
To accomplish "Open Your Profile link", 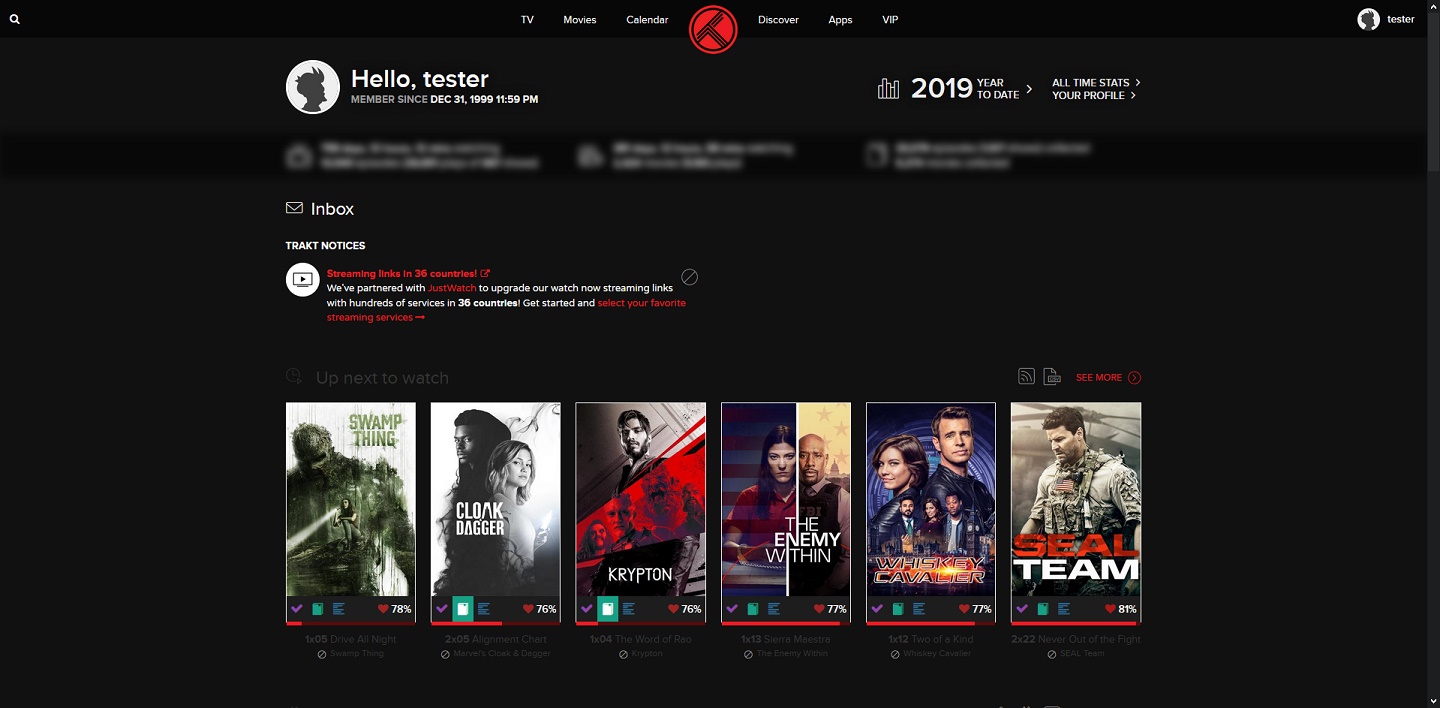I will point(1094,95).
